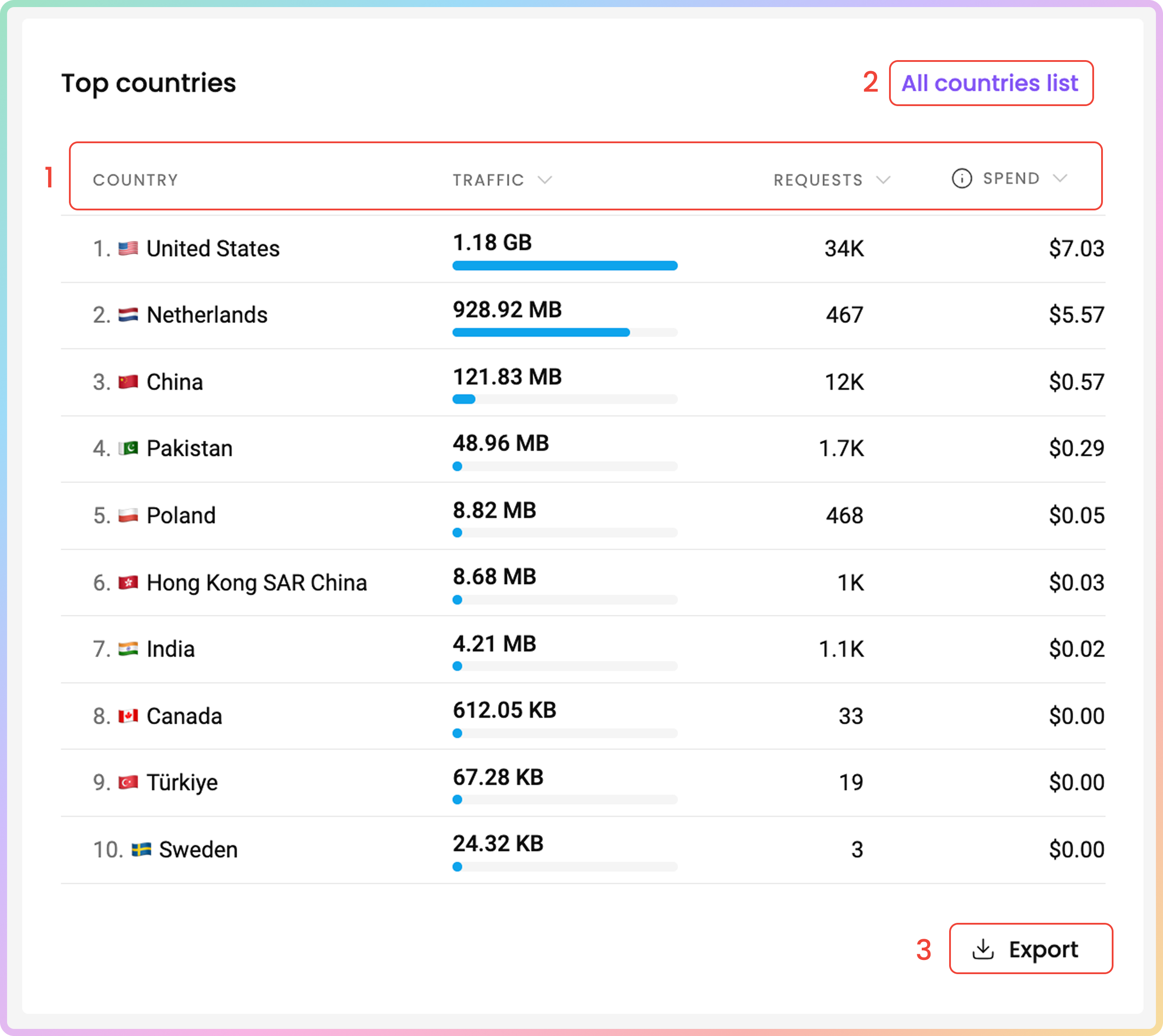Click the Sweden flag icon

141,850
